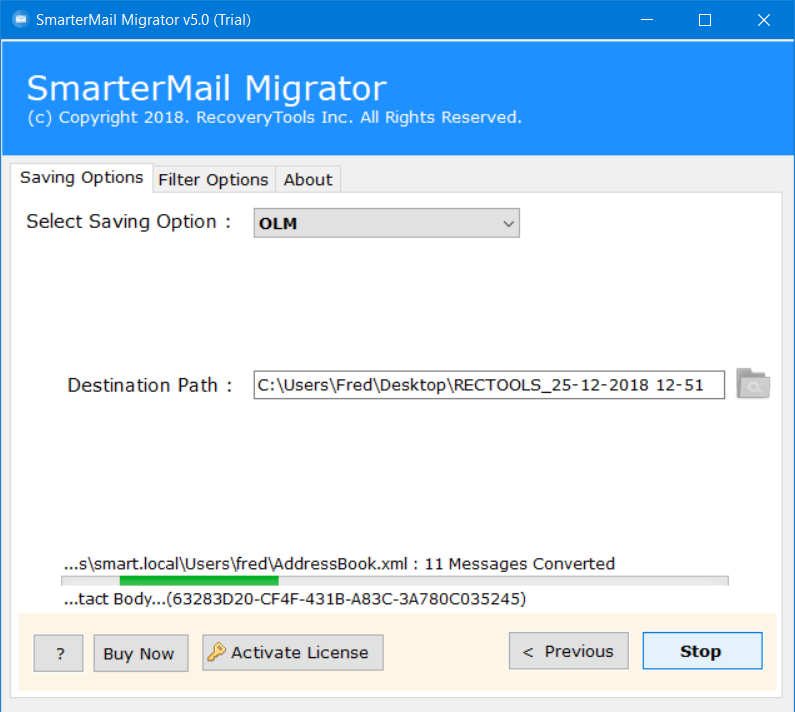Click the SmarterMail Migrator banner heading
795x712 pixels.
point(206,88)
